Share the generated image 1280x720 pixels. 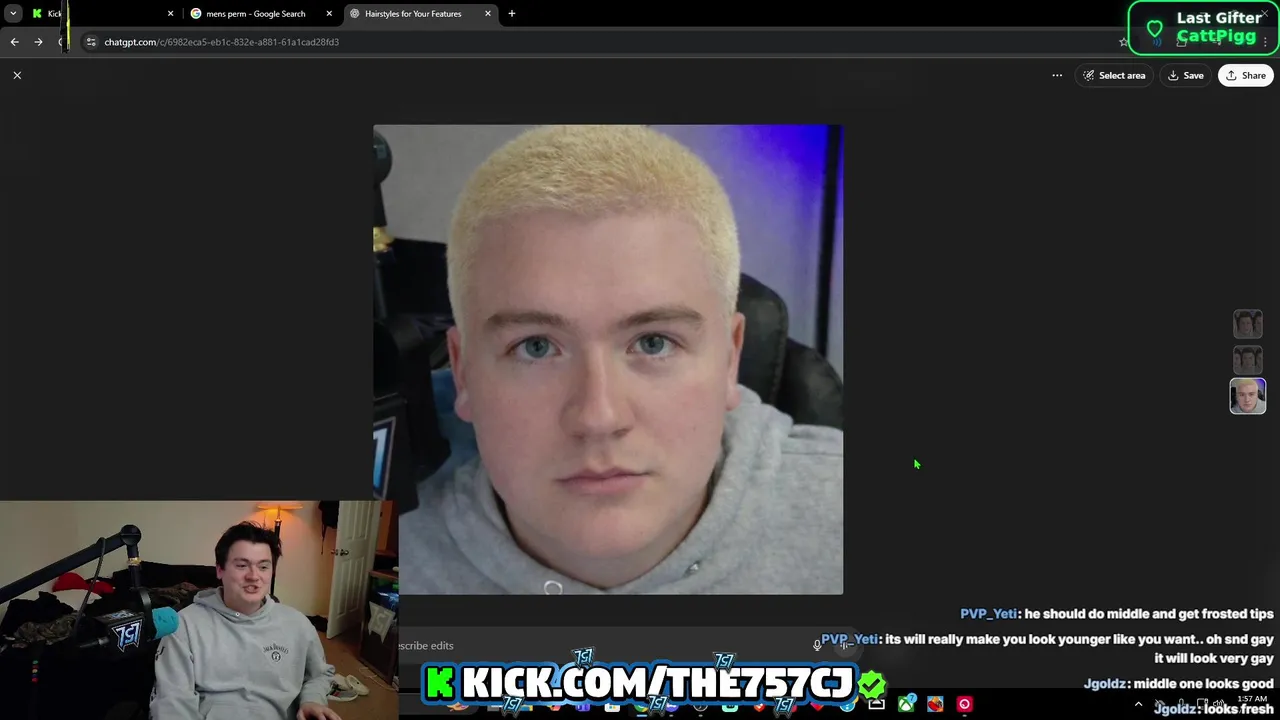[x=1245, y=75]
